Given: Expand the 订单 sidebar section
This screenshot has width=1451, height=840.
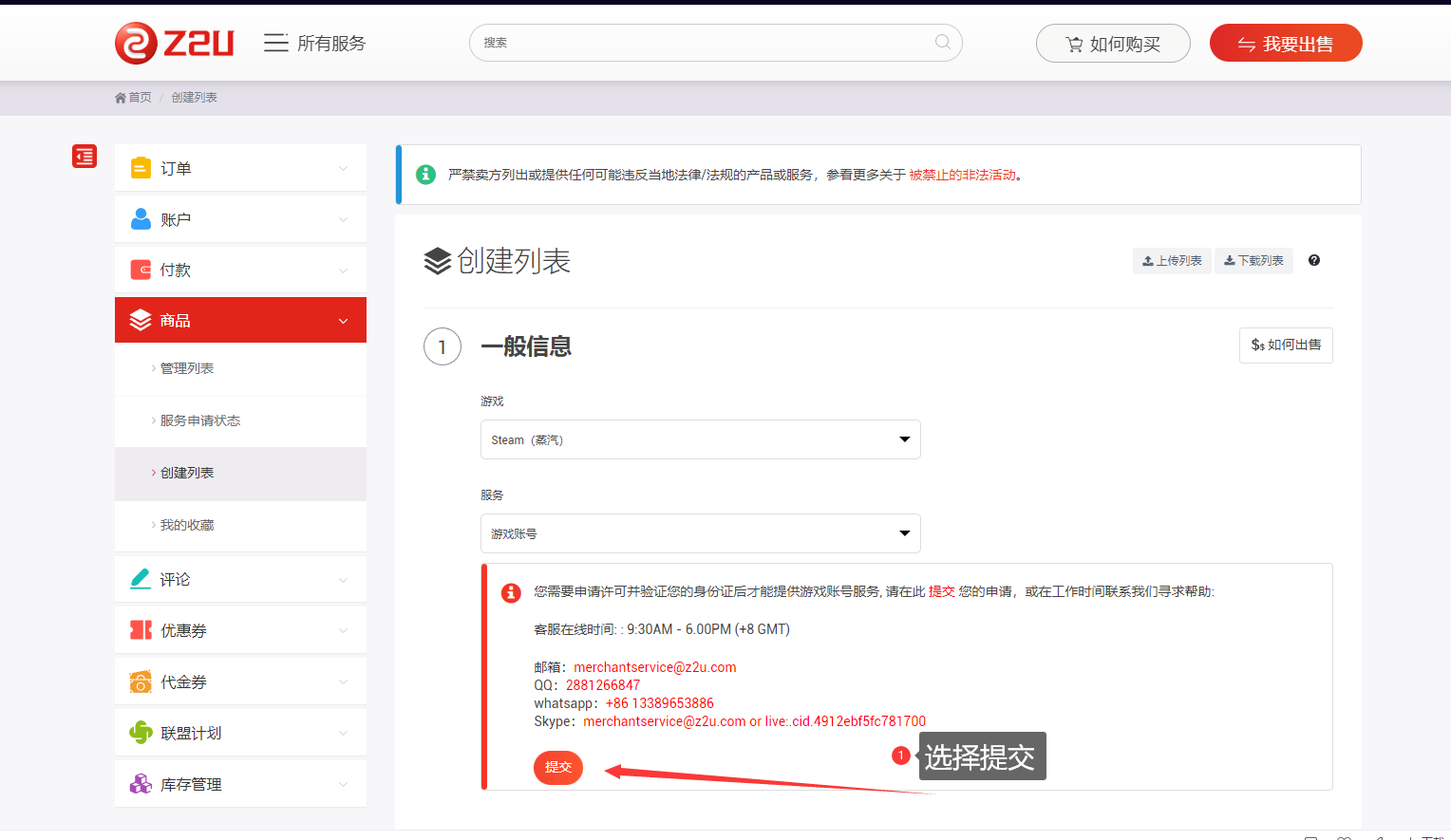Looking at the screenshot, I should [240, 168].
